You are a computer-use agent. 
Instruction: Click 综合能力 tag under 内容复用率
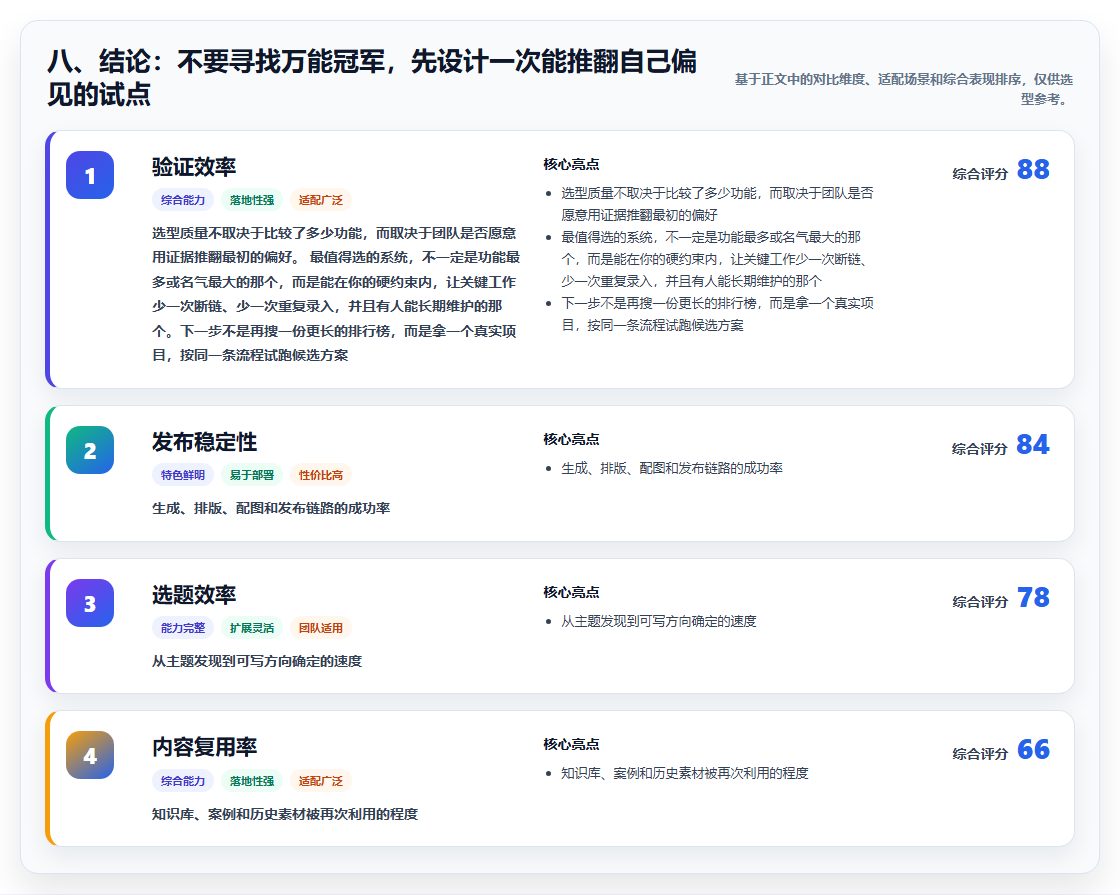183,781
